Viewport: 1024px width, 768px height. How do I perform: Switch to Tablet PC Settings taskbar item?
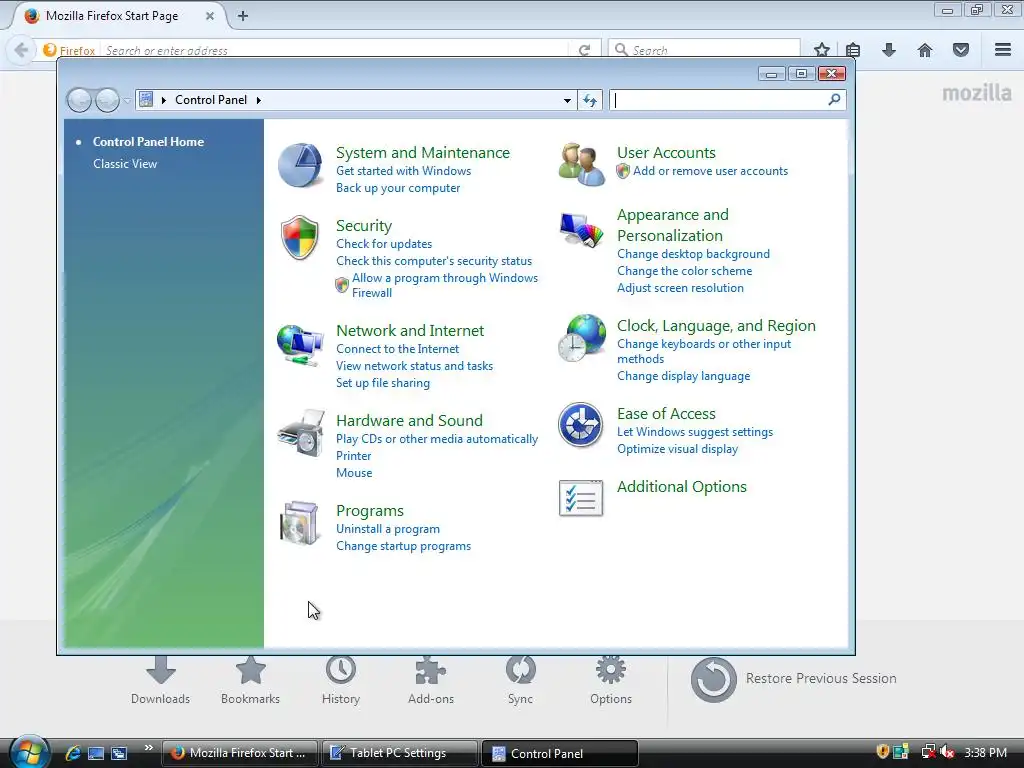coord(399,753)
